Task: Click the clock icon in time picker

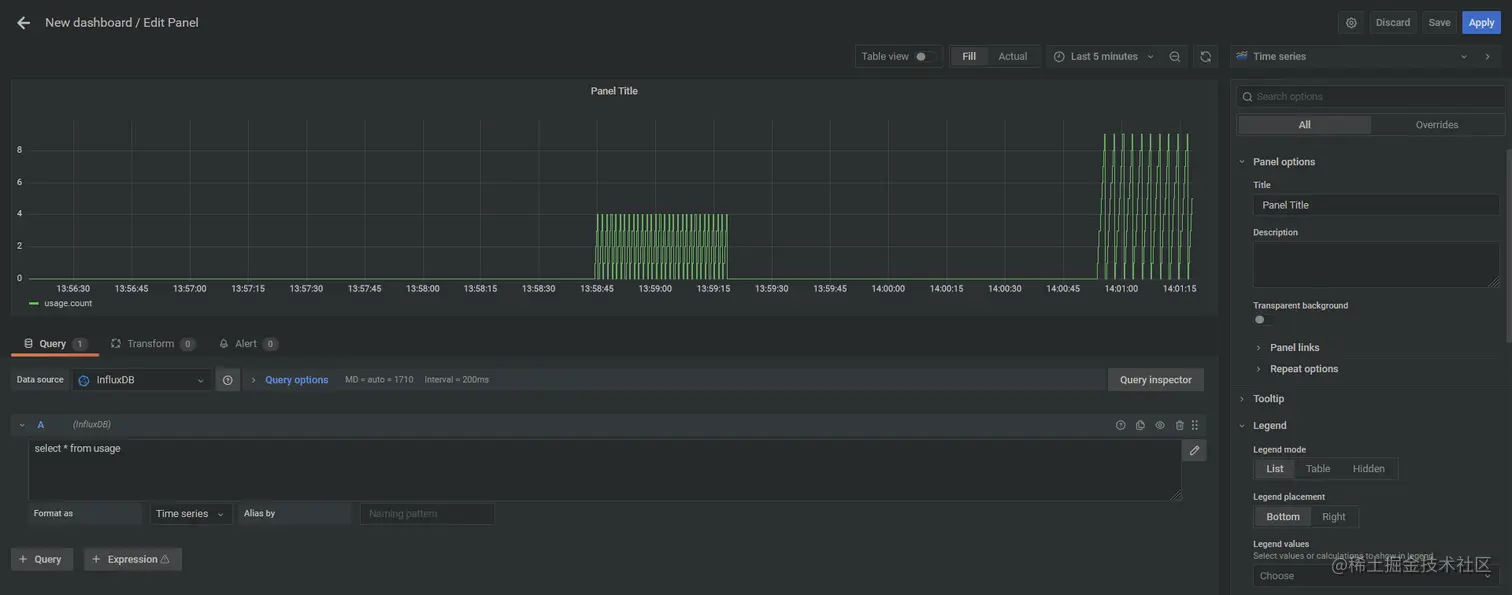Action: click(x=1059, y=57)
